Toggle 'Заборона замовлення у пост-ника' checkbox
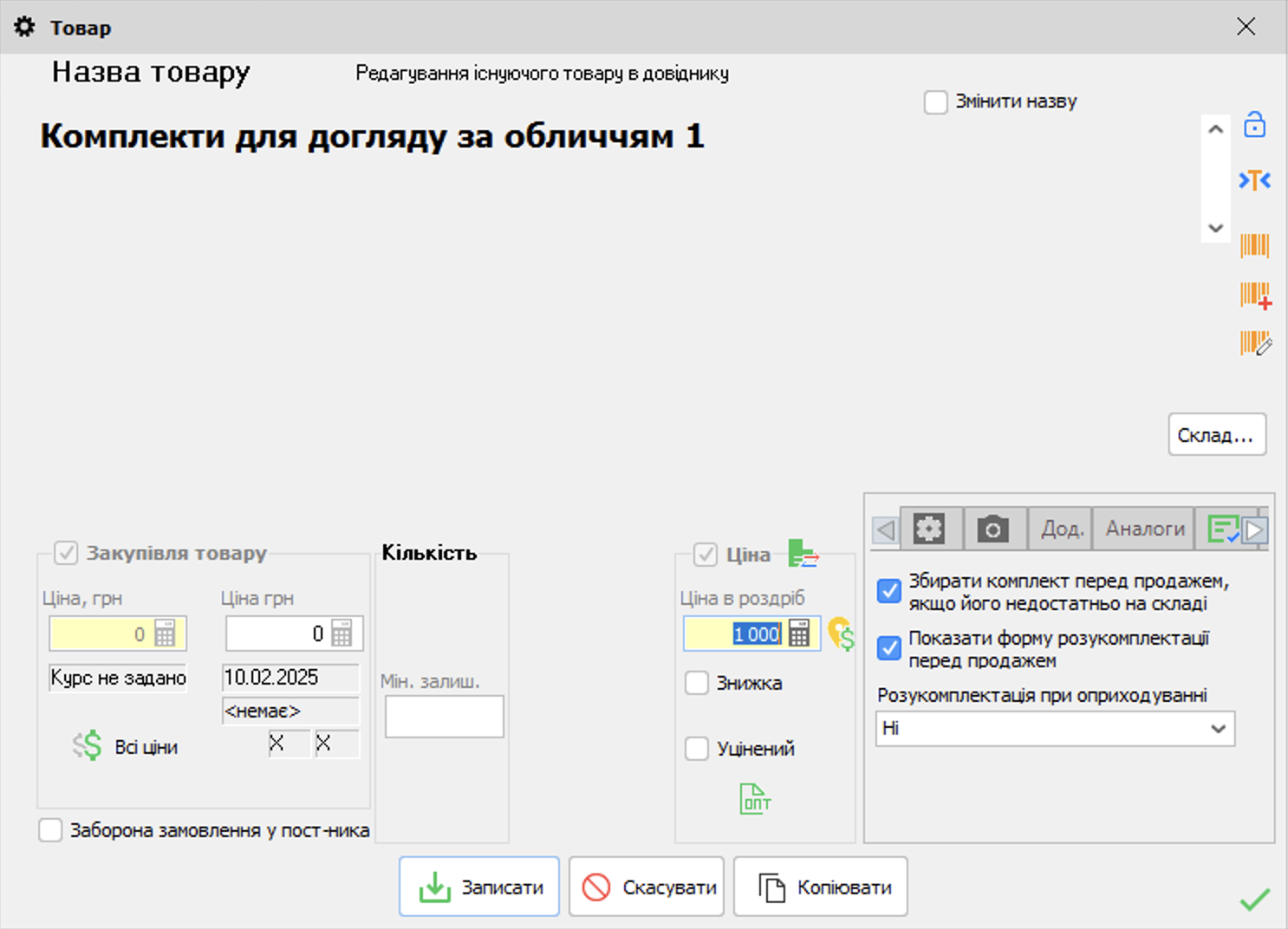 tap(51, 830)
